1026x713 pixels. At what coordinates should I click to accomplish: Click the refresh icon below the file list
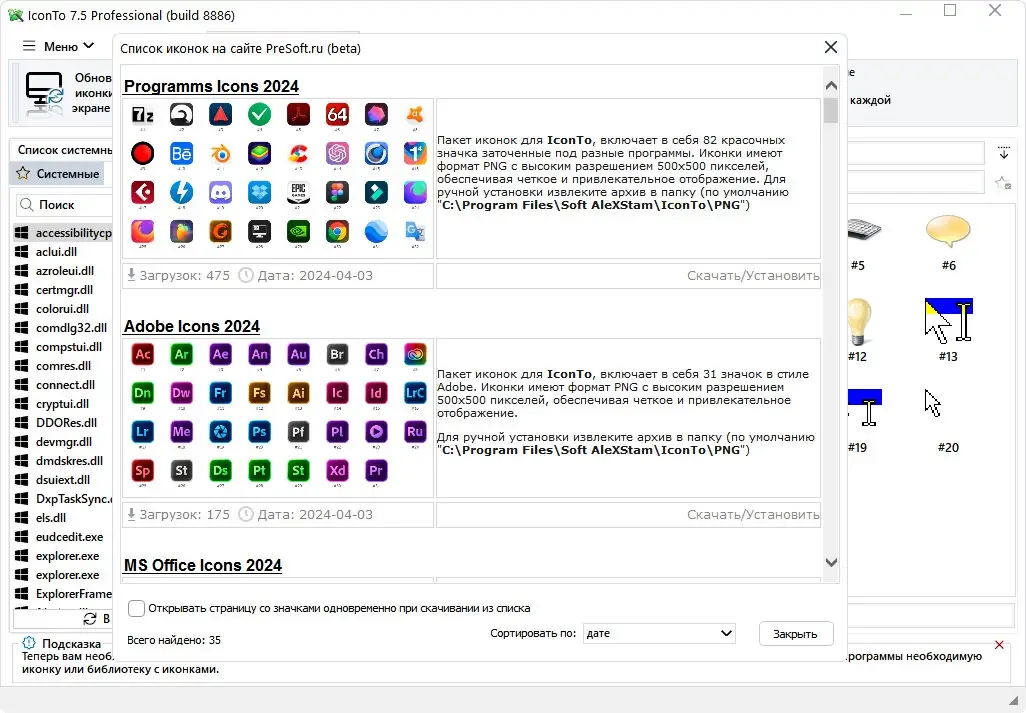pyautogui.click(x=90, y=619)
